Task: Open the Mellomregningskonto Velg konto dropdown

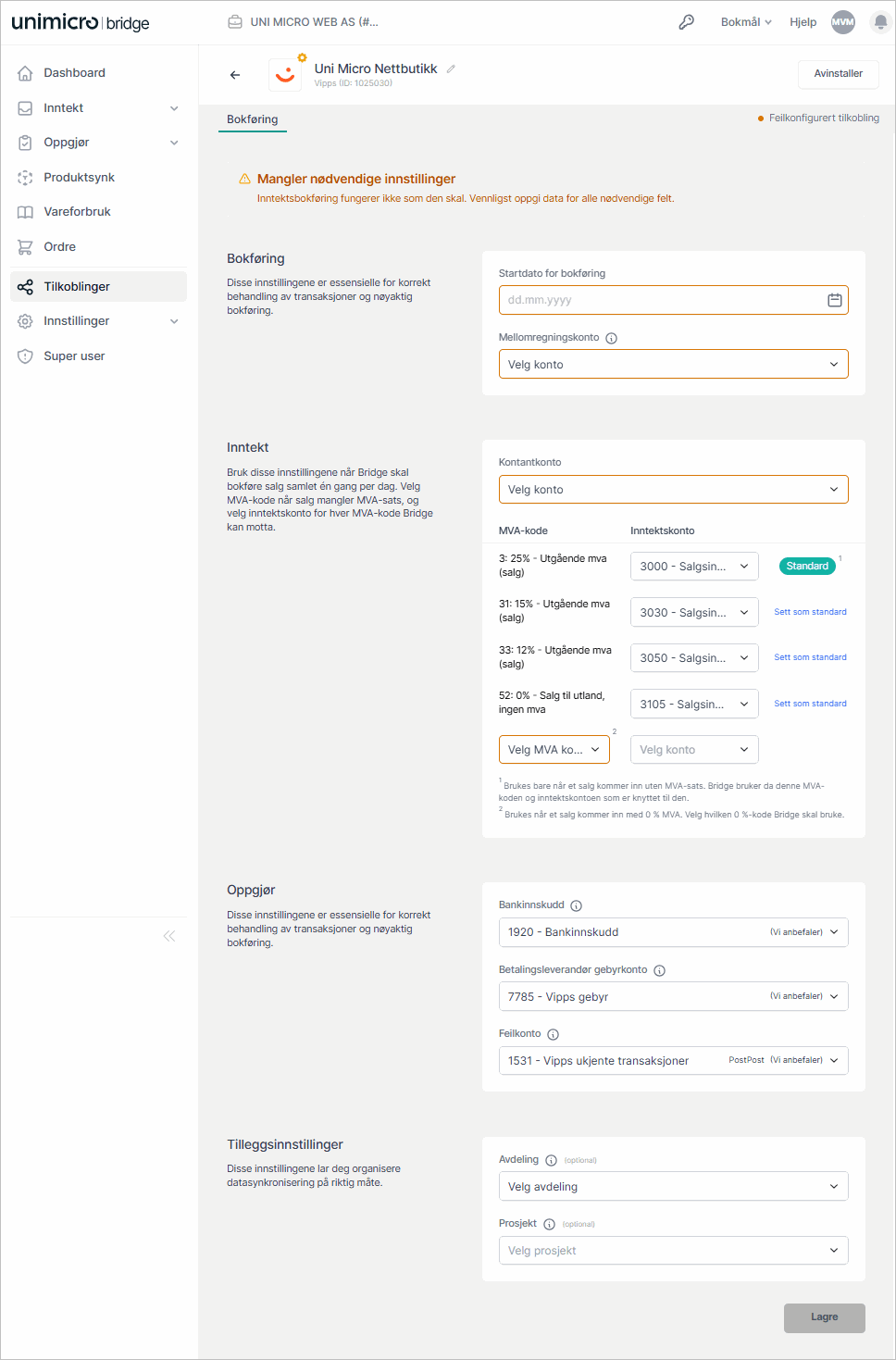Action: coord(674,364)
